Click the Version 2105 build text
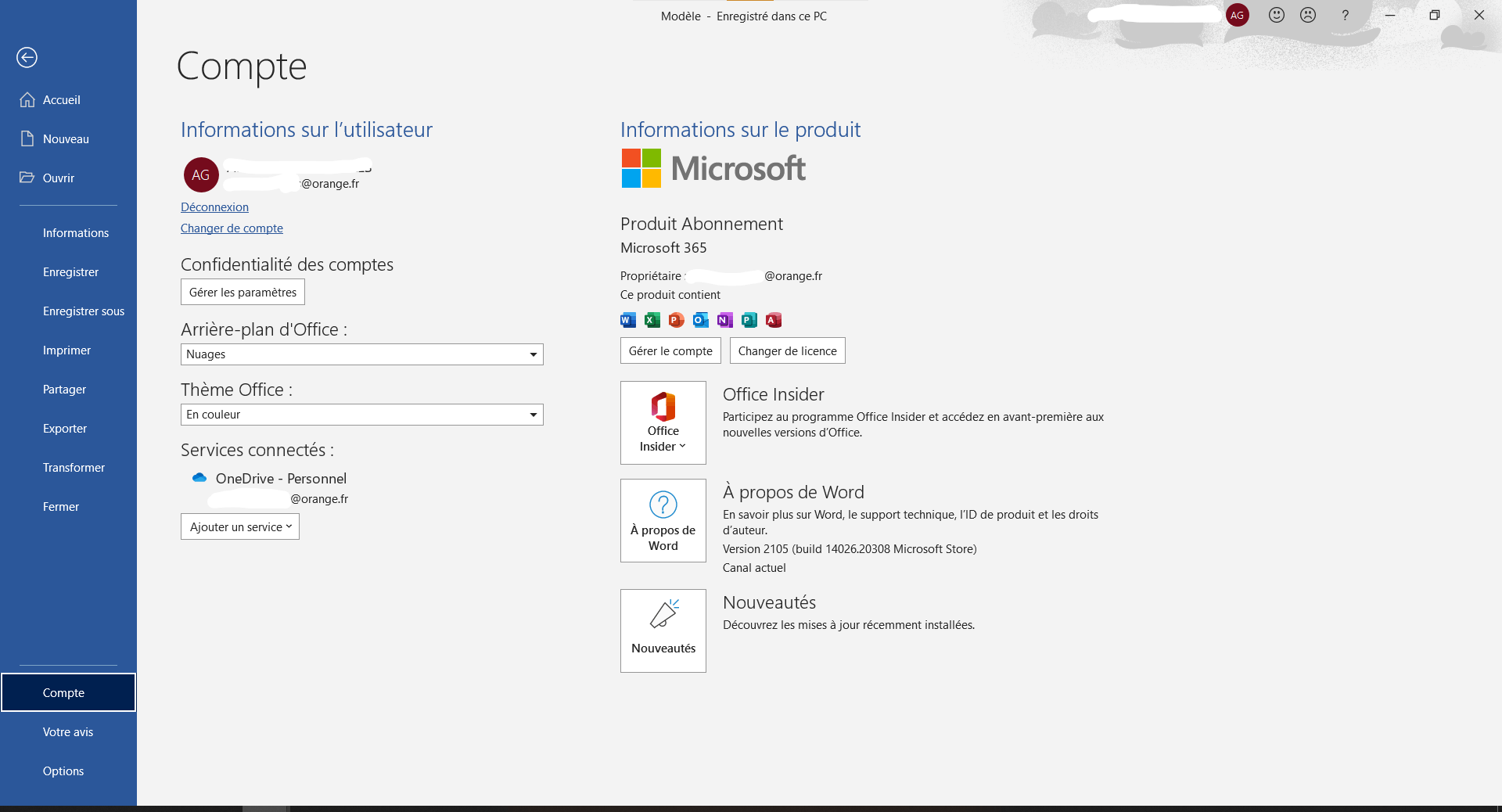The image size is (1502, 812). click(850, 549)
